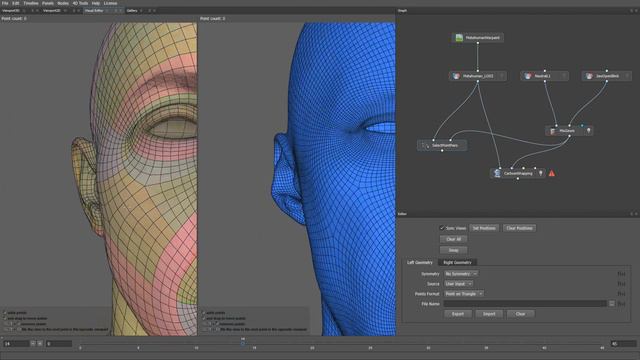640x360 pixels.
Task: Open the License menu
Action: coord(110,3)
